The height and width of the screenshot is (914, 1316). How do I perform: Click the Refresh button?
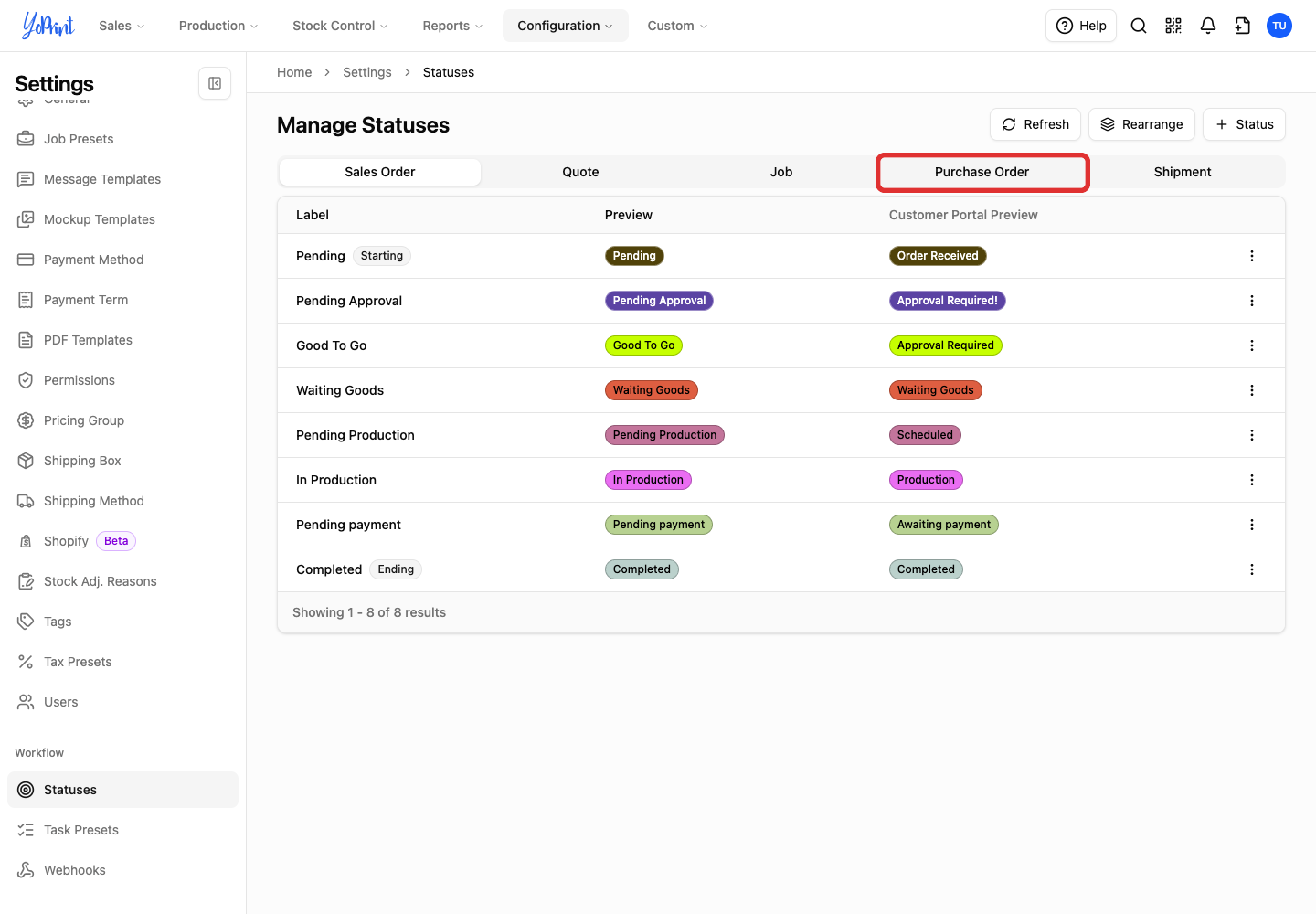coord(1035,124)
